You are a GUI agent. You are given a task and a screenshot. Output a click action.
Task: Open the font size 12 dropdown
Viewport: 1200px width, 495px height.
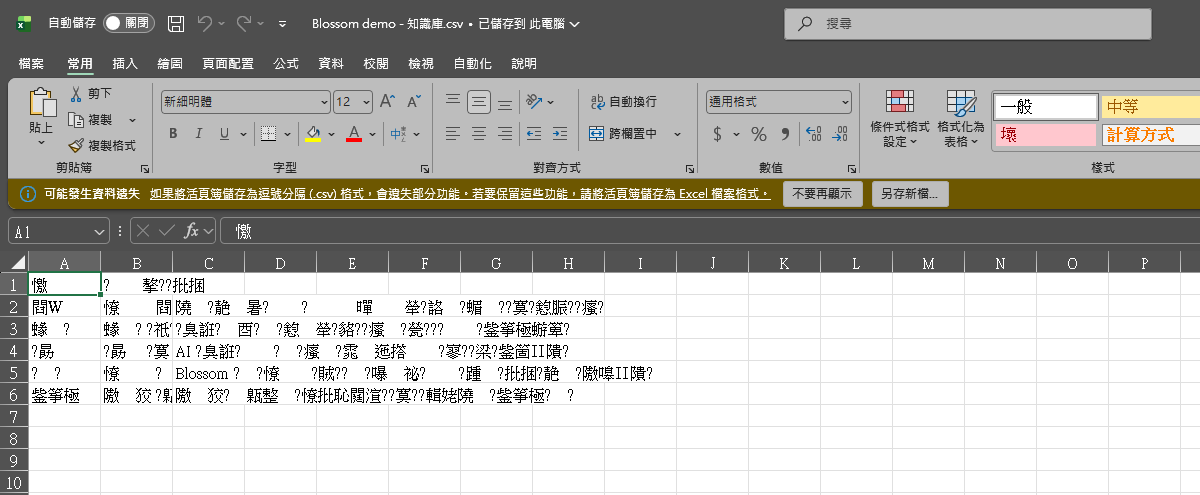(368, 102)
